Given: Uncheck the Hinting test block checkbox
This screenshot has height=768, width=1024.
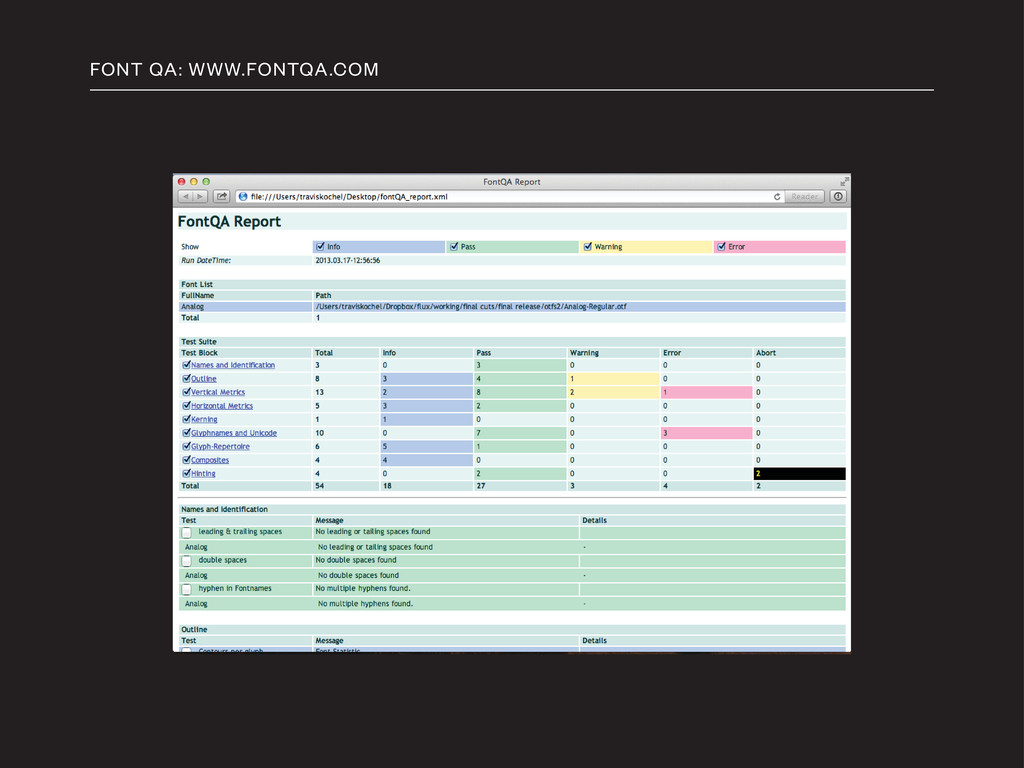Looking at the screenshot, I should tap(186, 473).
